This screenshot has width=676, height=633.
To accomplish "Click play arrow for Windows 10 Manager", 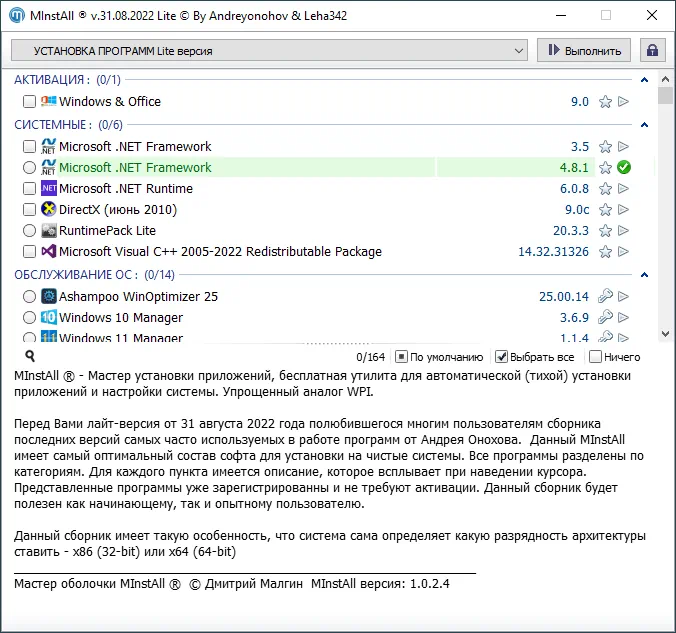I will tap(623, 317).
